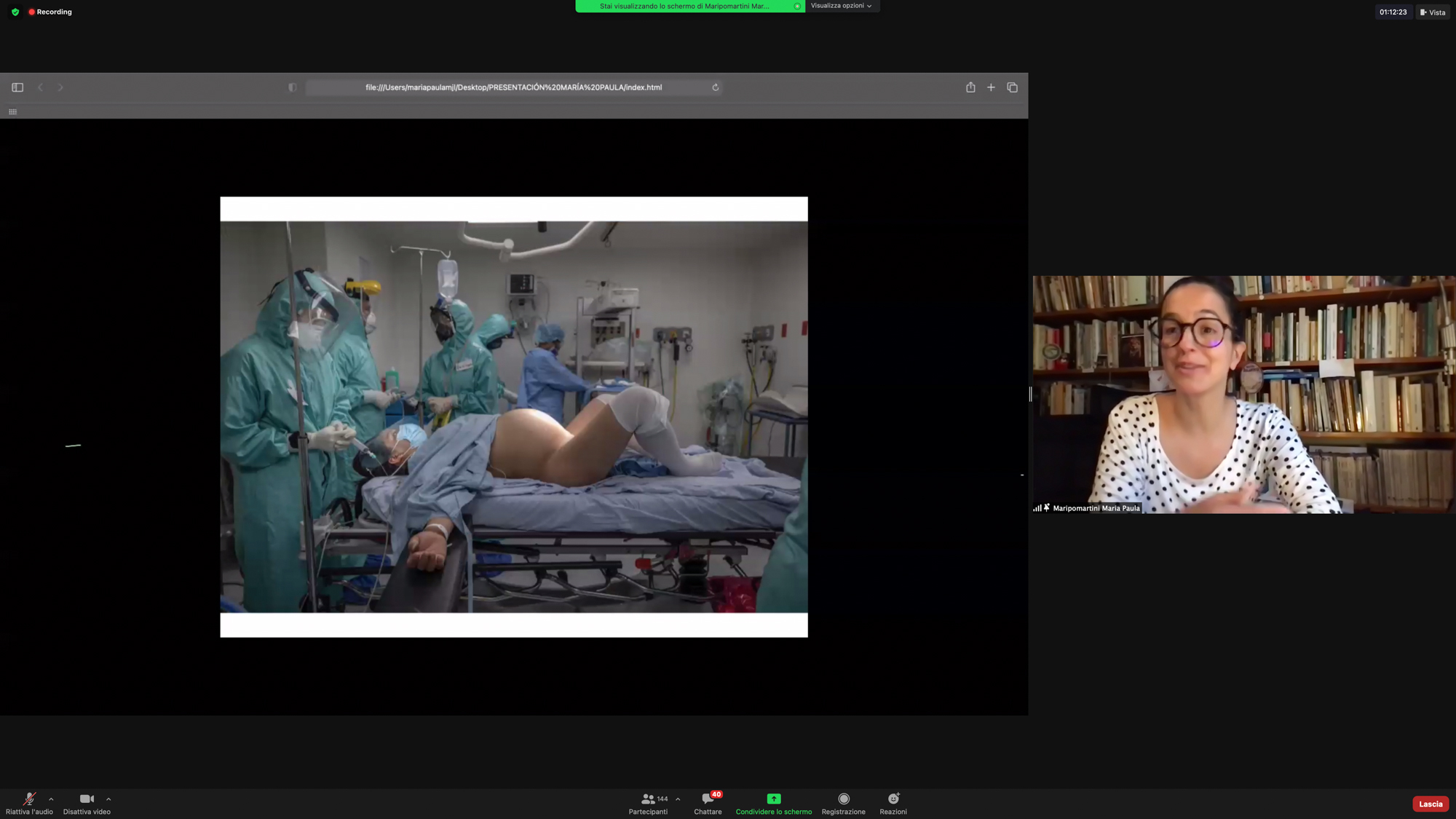The height and width of the screenshot is (819, 1456).
Task: Open the Partecipanti panel
Action: click(x=648, y=804)
